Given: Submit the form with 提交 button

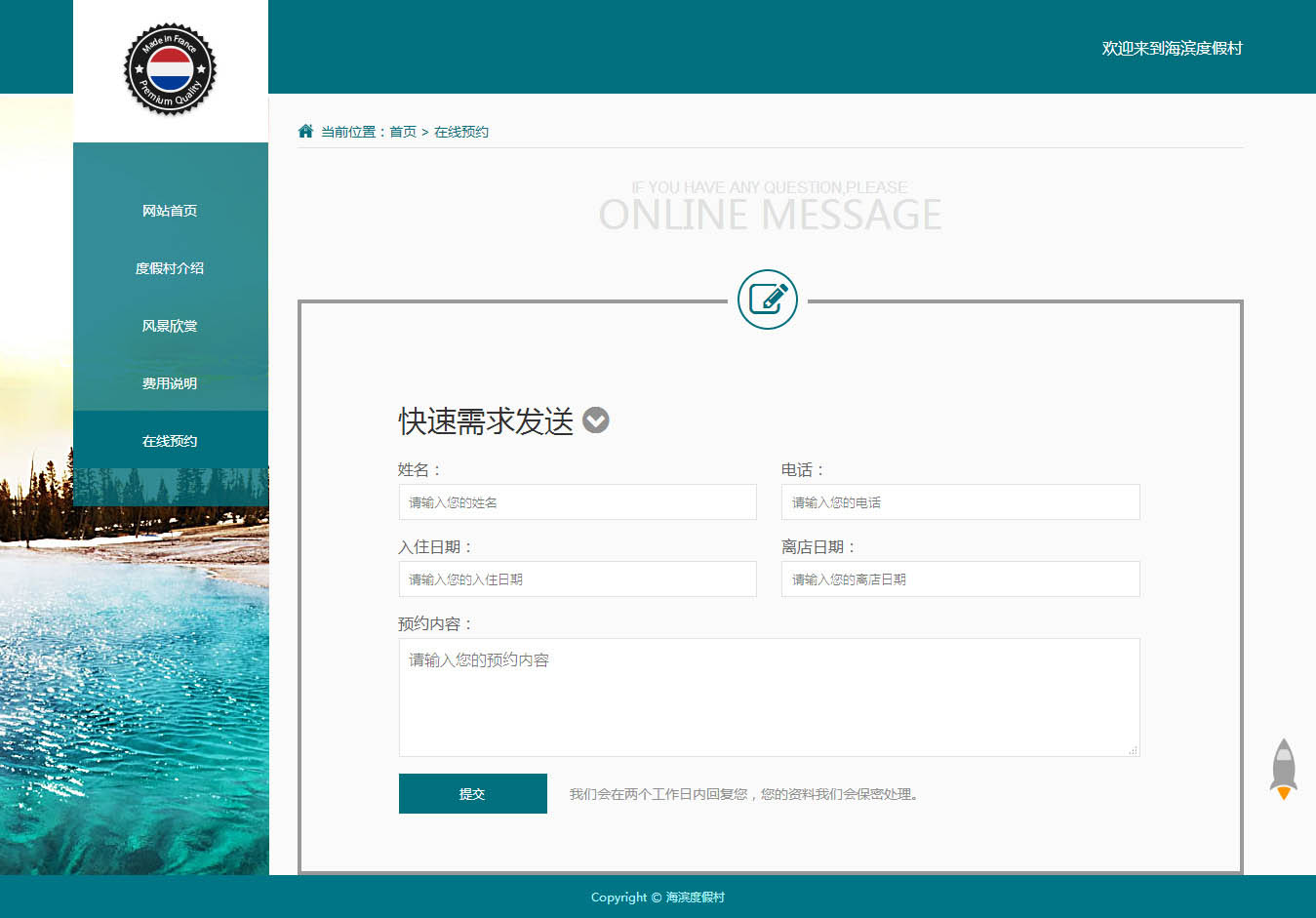Looking at the screenshot, I should click(473, 794).
